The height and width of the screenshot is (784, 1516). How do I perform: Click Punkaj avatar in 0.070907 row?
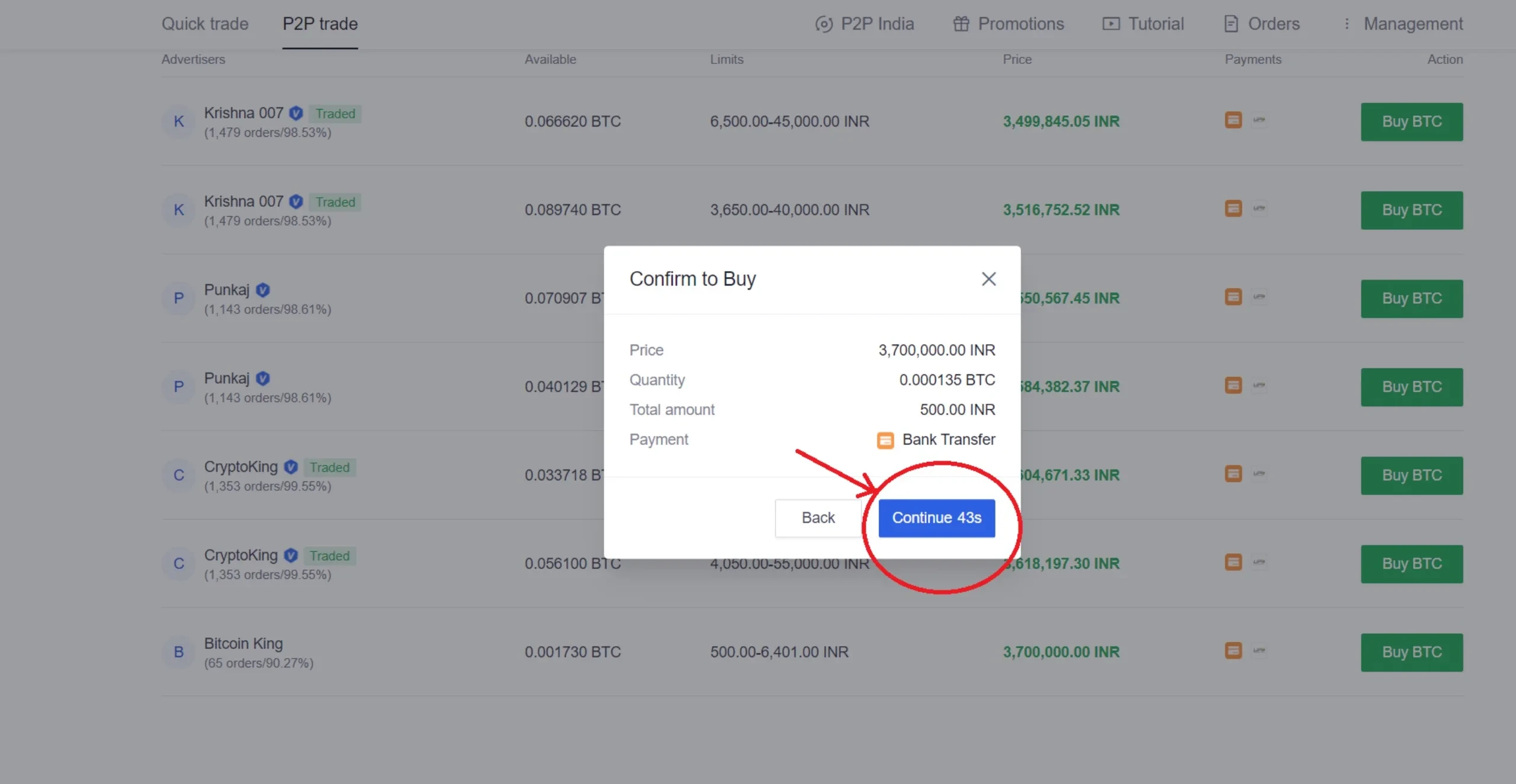click(179, 298)
